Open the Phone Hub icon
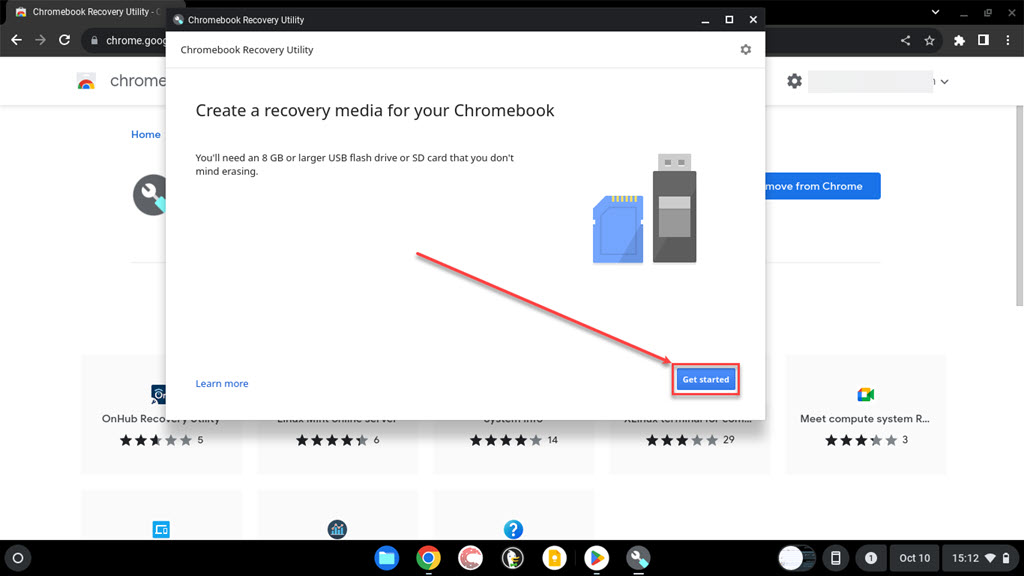This screenshot has height=576, width=1024. [x=835, y=558]
